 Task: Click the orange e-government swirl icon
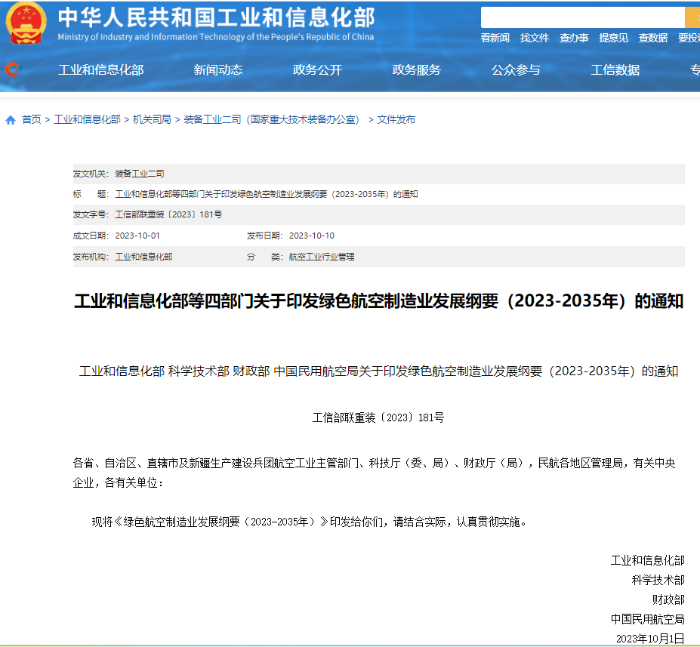click(x=12, y=69)
